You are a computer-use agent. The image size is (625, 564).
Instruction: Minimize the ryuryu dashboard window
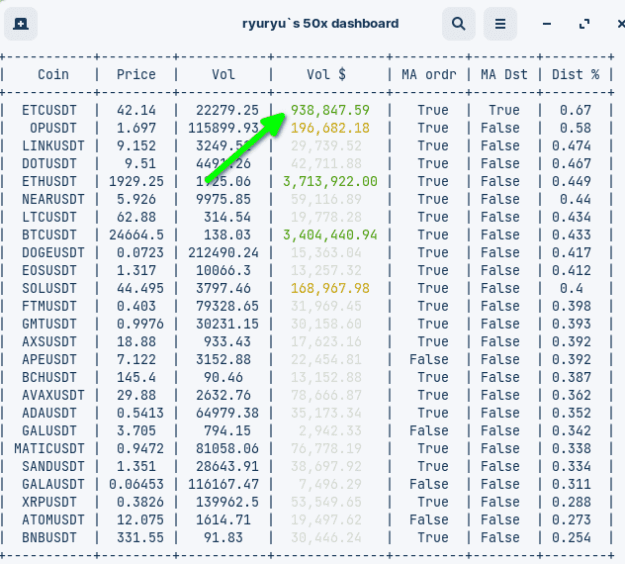[547, 24]
